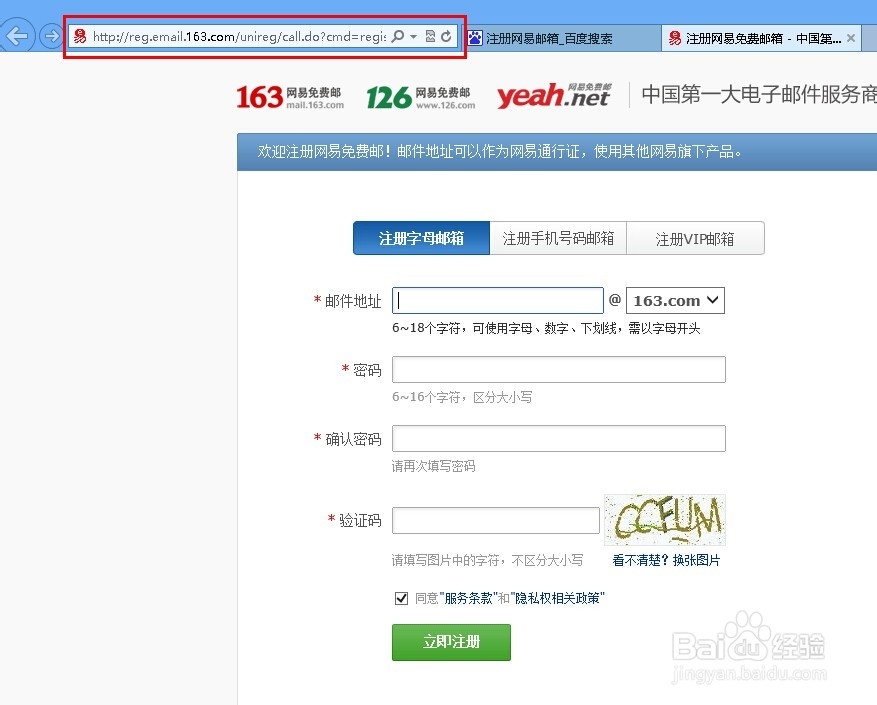Click the yeah.net logo

(x=554, y=95)
